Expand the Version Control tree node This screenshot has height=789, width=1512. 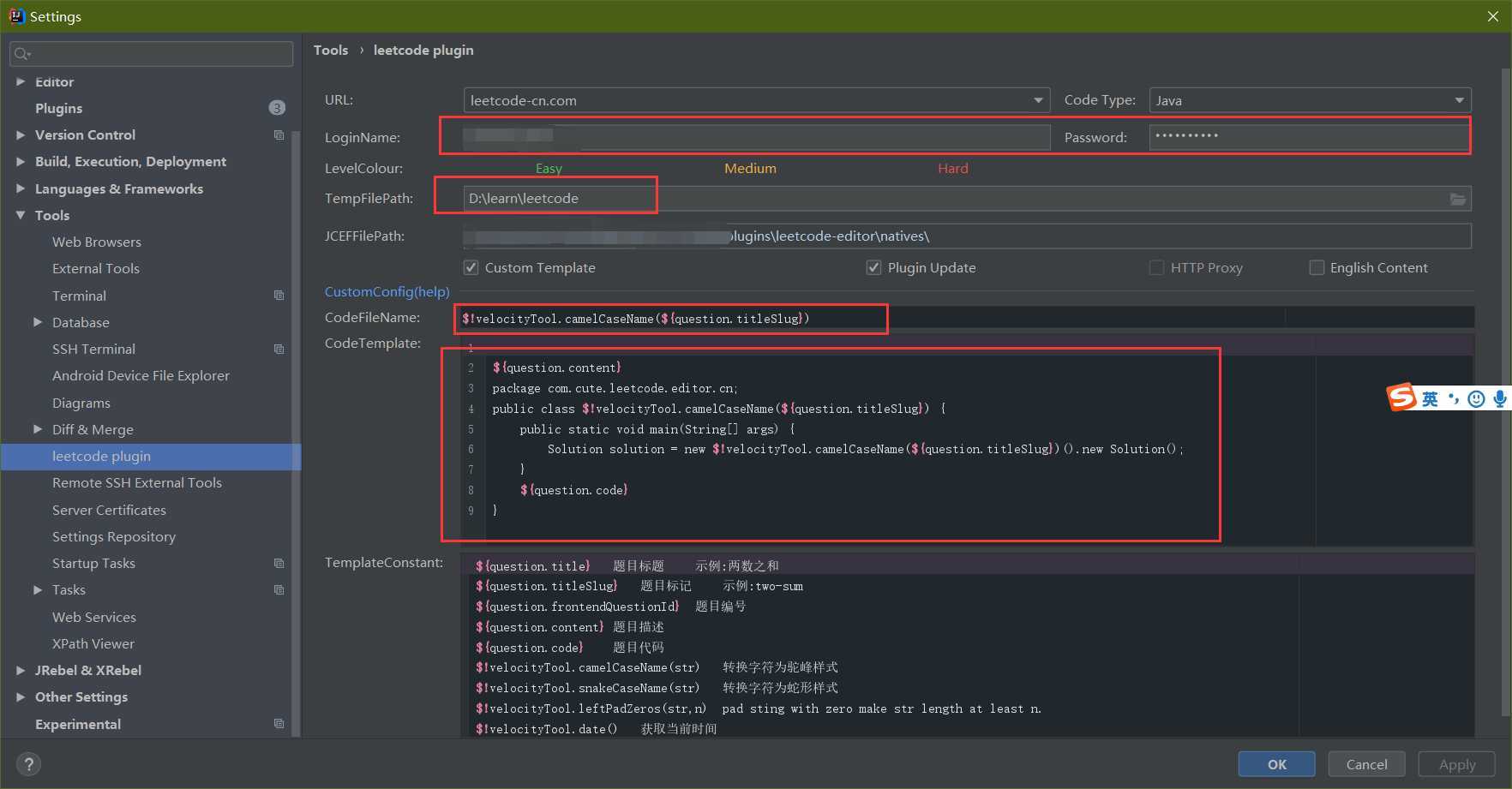coord(21,135)
